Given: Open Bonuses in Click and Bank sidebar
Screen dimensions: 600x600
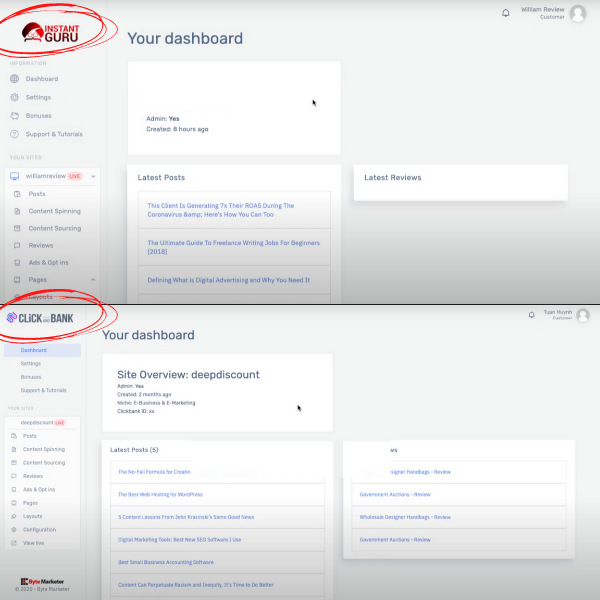Looking at the screenshot, I should pyautogui.click(x=31, y=377).
